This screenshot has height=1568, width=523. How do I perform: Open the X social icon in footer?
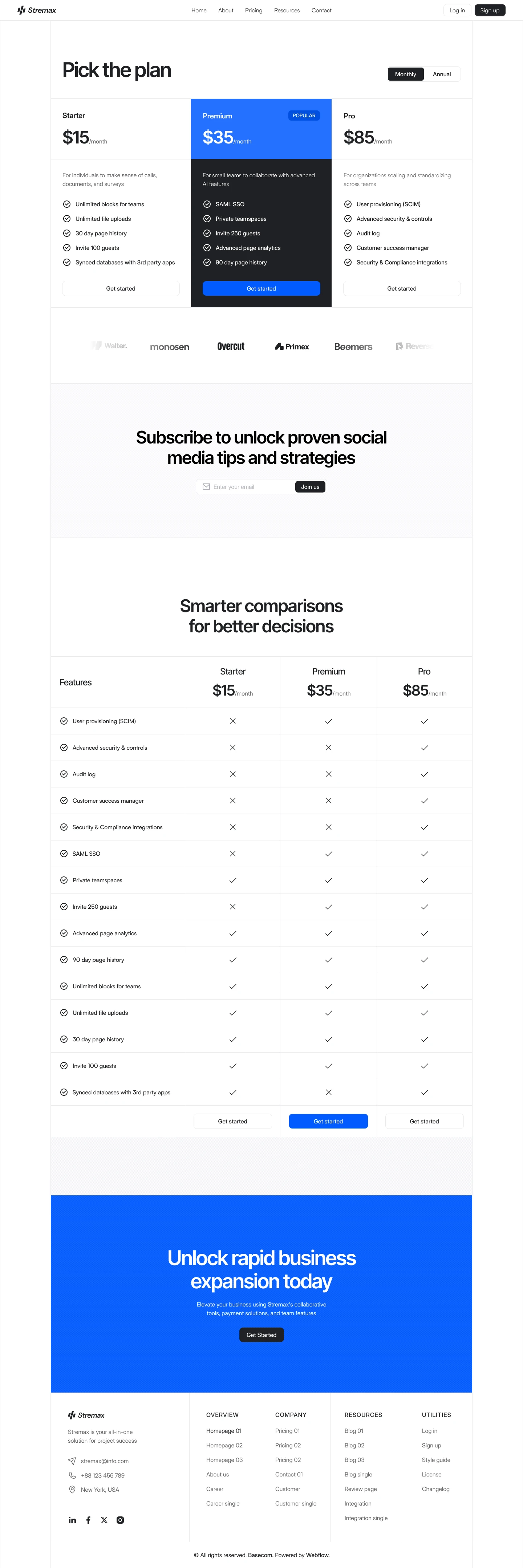point(104,1520)
